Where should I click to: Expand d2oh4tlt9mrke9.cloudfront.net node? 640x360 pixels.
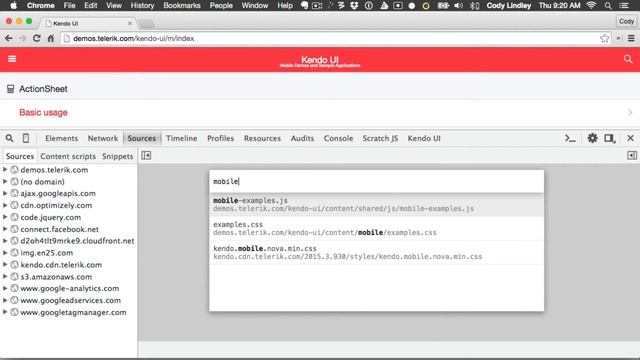[x=5, y=241]
